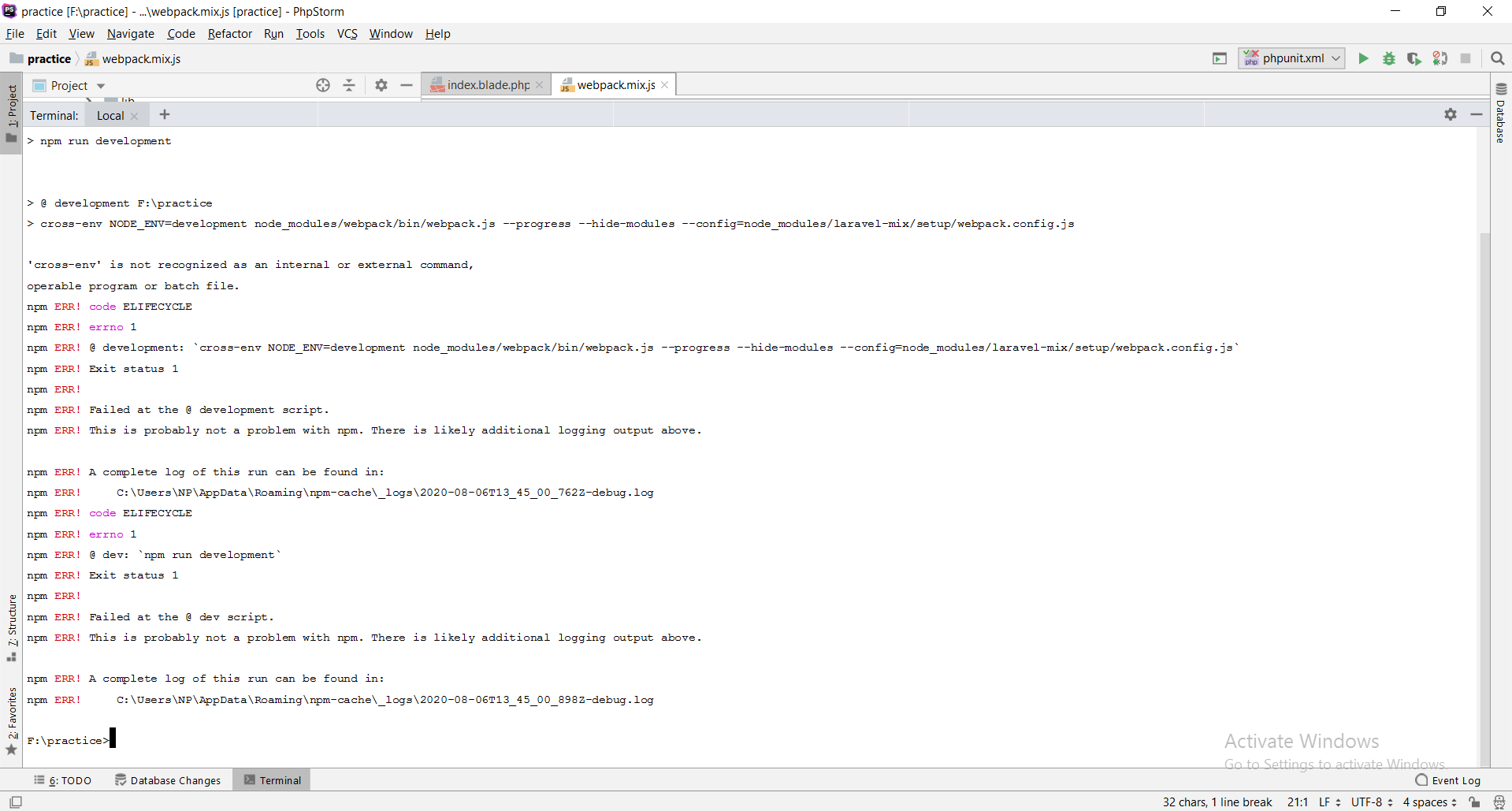The image size is (1512, 811).
Task: Run with Coverage icon
Action: pyautogui.click(x=1414, y=58)
